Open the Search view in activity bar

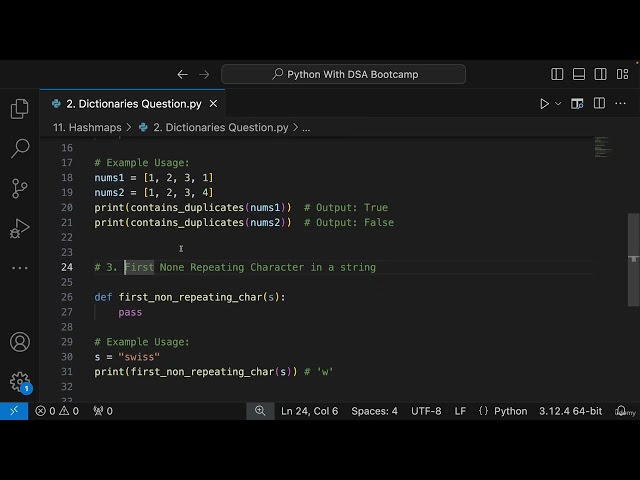pos(20,149)
